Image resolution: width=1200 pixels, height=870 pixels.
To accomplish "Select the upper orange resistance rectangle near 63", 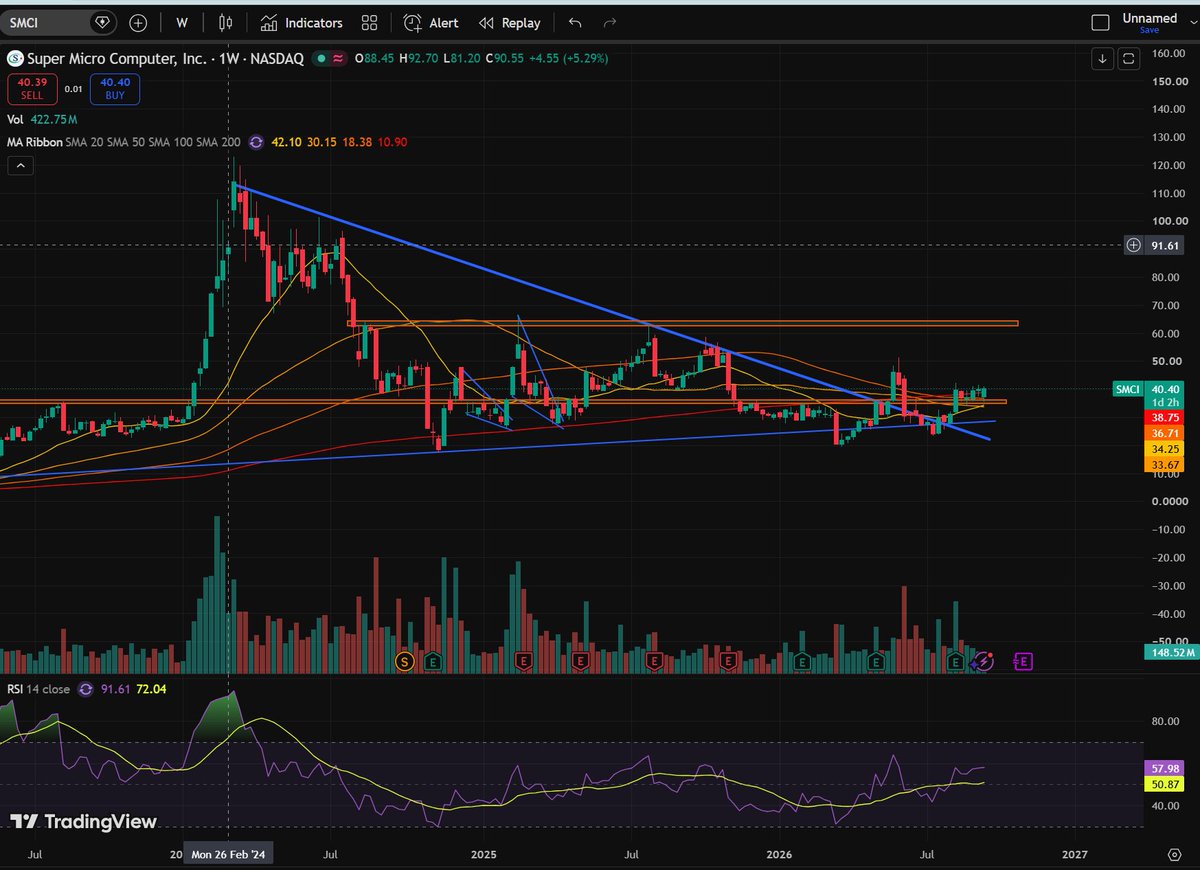I will 682,323.
